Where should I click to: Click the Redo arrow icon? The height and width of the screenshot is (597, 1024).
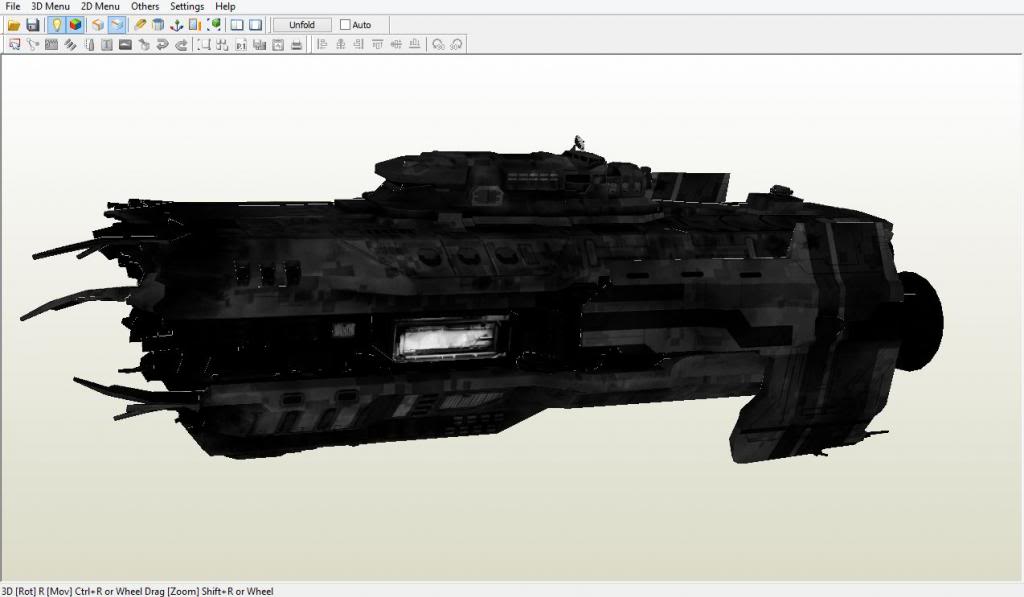point(181,44)
